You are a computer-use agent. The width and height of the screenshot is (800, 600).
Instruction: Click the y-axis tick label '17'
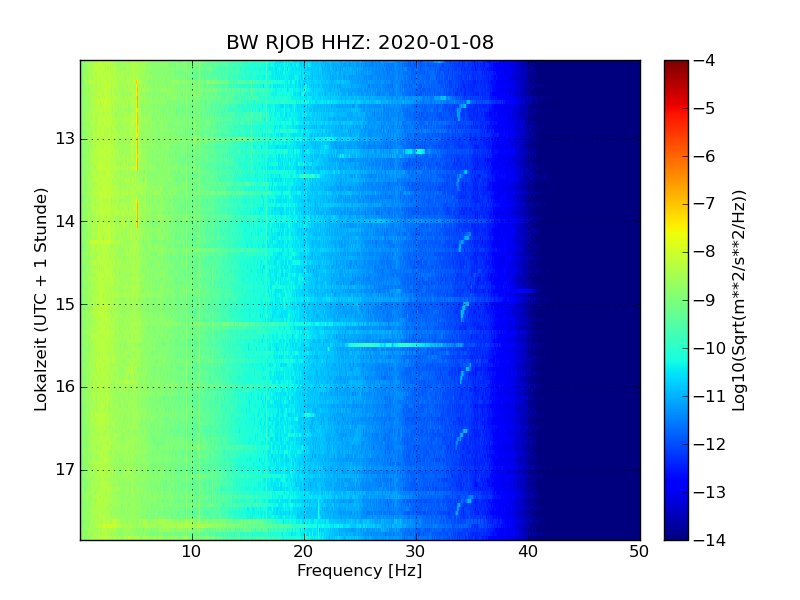click(65, 469)
